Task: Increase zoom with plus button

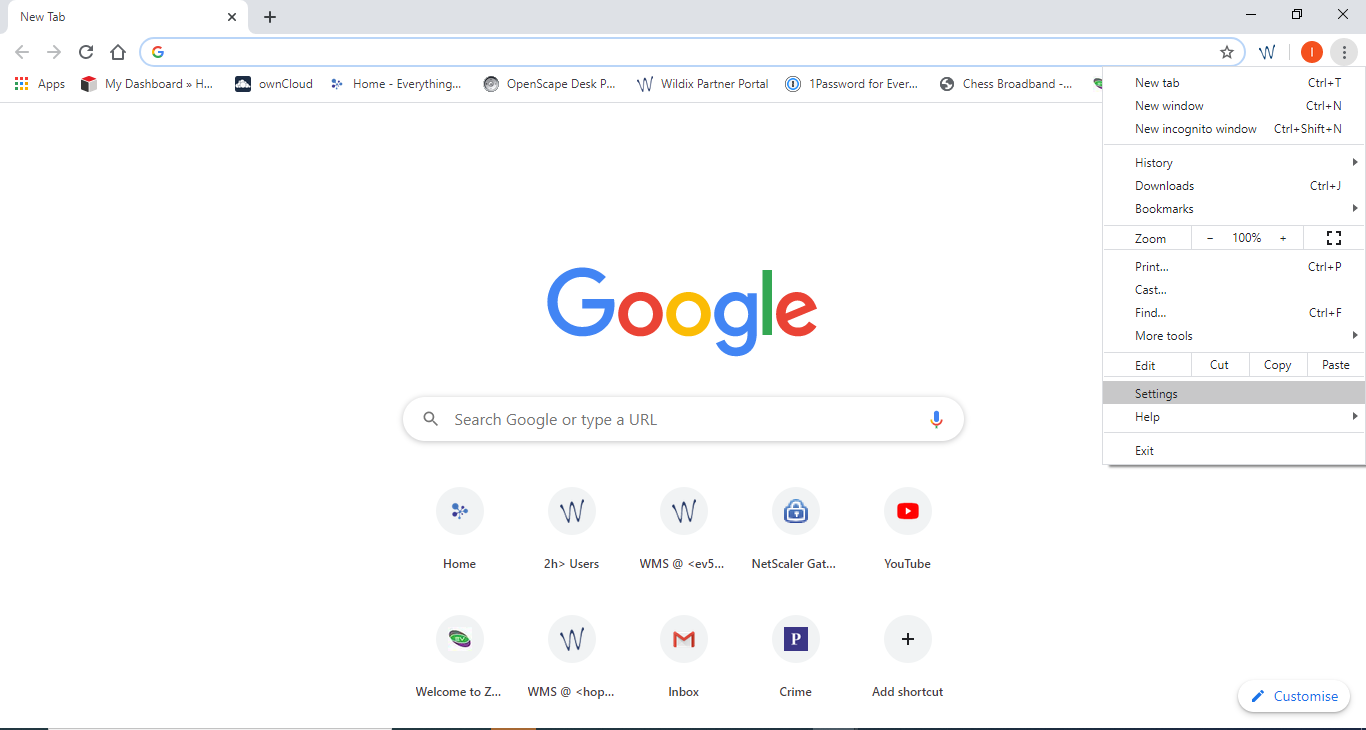Action: pos(1283,238)
